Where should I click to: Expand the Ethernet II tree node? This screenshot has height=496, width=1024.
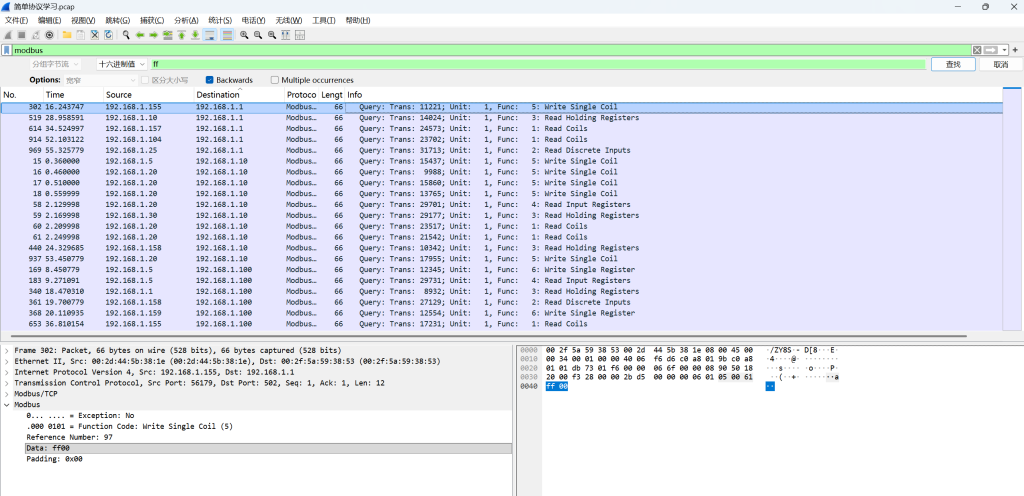pos(7,361)
